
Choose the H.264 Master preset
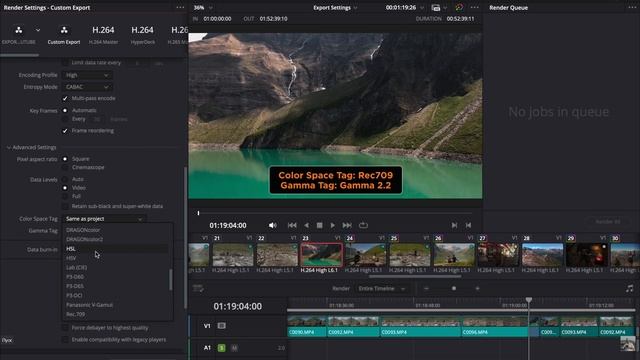pyautogui.click(x=103, y=34)
